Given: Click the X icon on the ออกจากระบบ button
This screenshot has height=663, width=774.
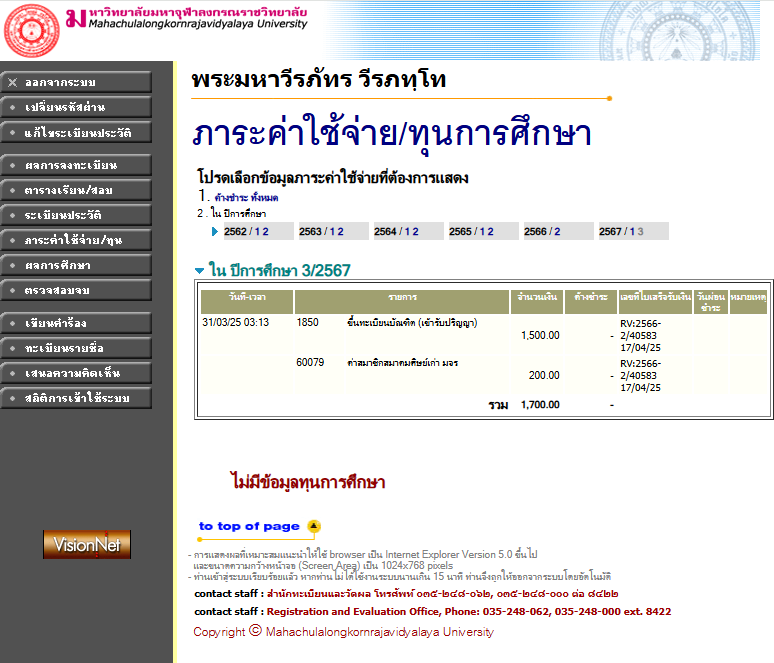Looking at the screenshot, I should tap(12, 82).
